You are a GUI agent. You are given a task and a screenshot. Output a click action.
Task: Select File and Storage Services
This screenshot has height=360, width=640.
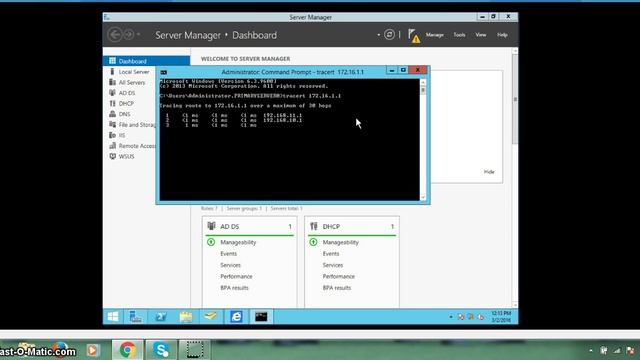137,125
